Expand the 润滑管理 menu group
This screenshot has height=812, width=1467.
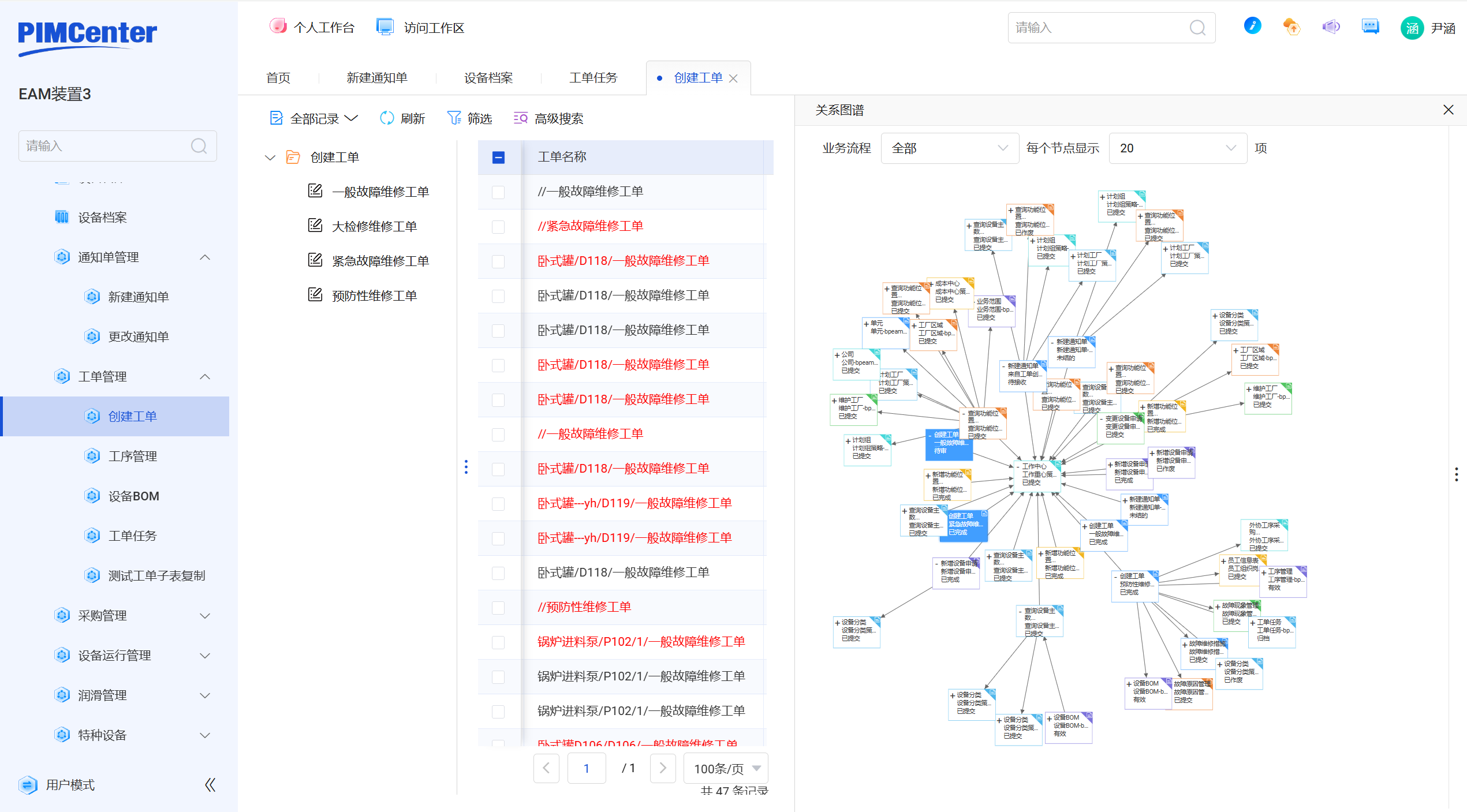click(x=205, y=695)
